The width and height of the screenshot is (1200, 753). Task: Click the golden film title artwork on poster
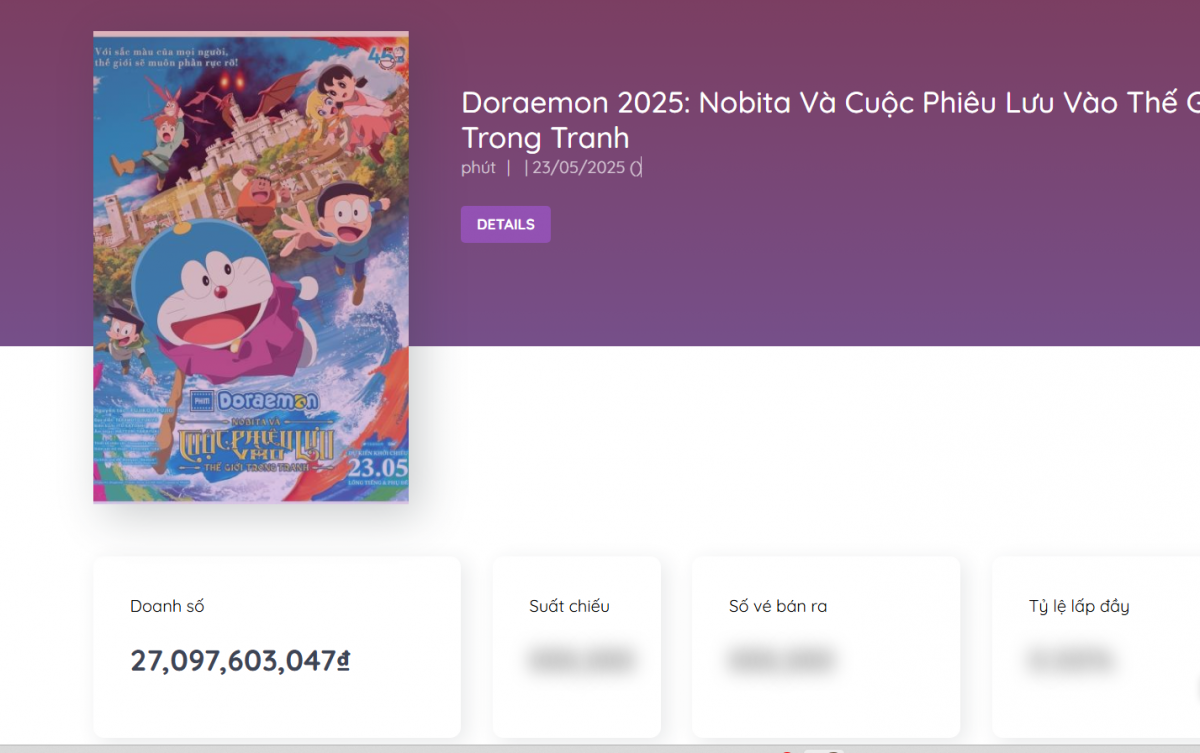click(255, 446)
